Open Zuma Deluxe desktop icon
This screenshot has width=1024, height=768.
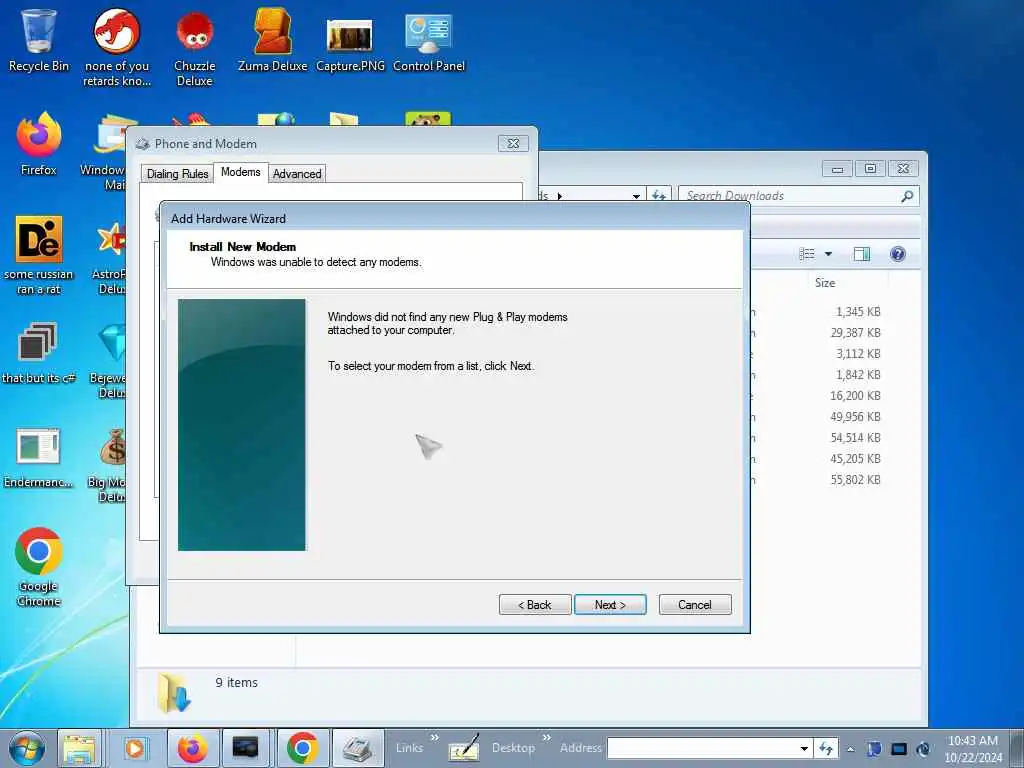tap(272, 40)
